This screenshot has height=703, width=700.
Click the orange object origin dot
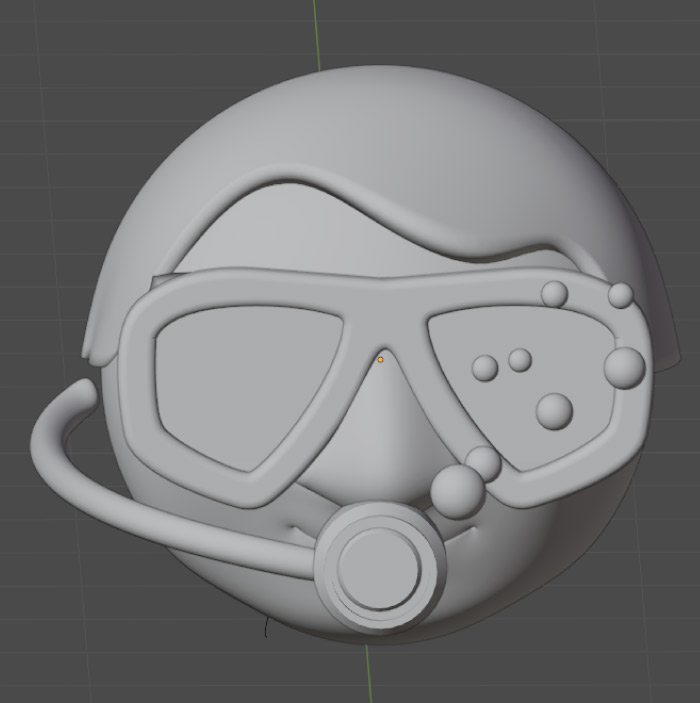pos(380,360)
